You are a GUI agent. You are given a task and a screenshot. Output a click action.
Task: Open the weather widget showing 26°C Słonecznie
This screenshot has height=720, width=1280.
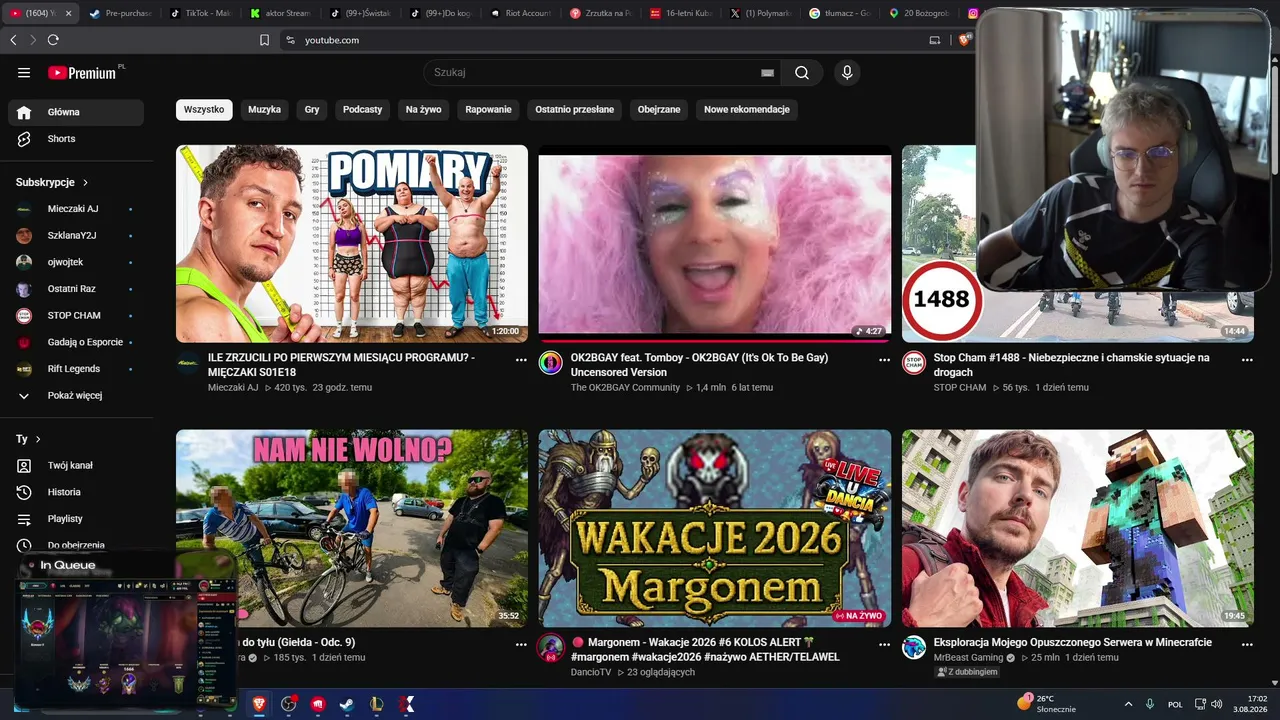[x=1047, y=704]
